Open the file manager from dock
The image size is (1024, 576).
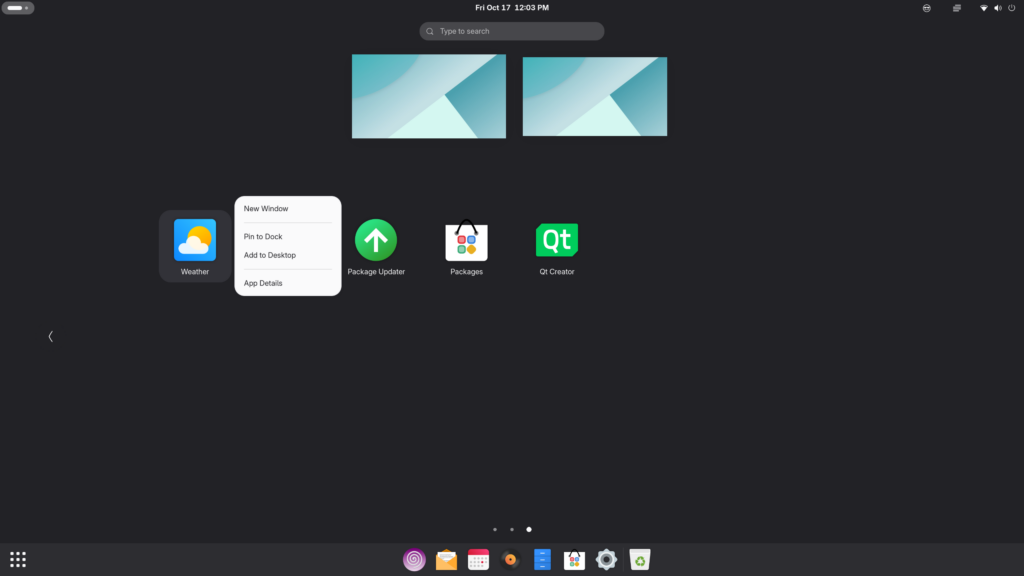542,560
